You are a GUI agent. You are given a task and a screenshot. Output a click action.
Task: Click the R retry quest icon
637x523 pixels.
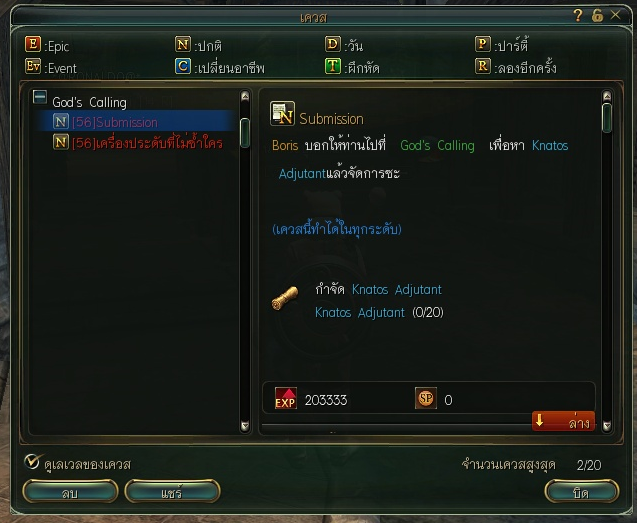[483, 66]
